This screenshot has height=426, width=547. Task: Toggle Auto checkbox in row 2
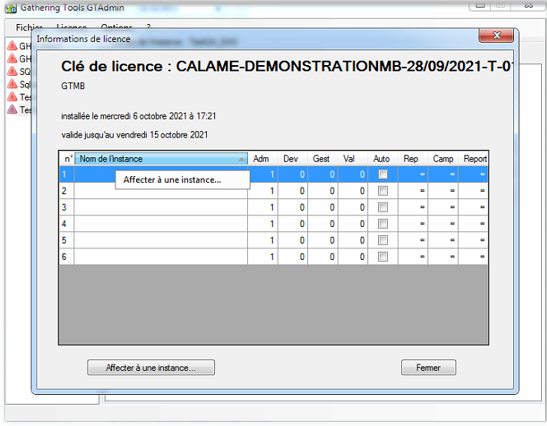[x=383, y=190]
